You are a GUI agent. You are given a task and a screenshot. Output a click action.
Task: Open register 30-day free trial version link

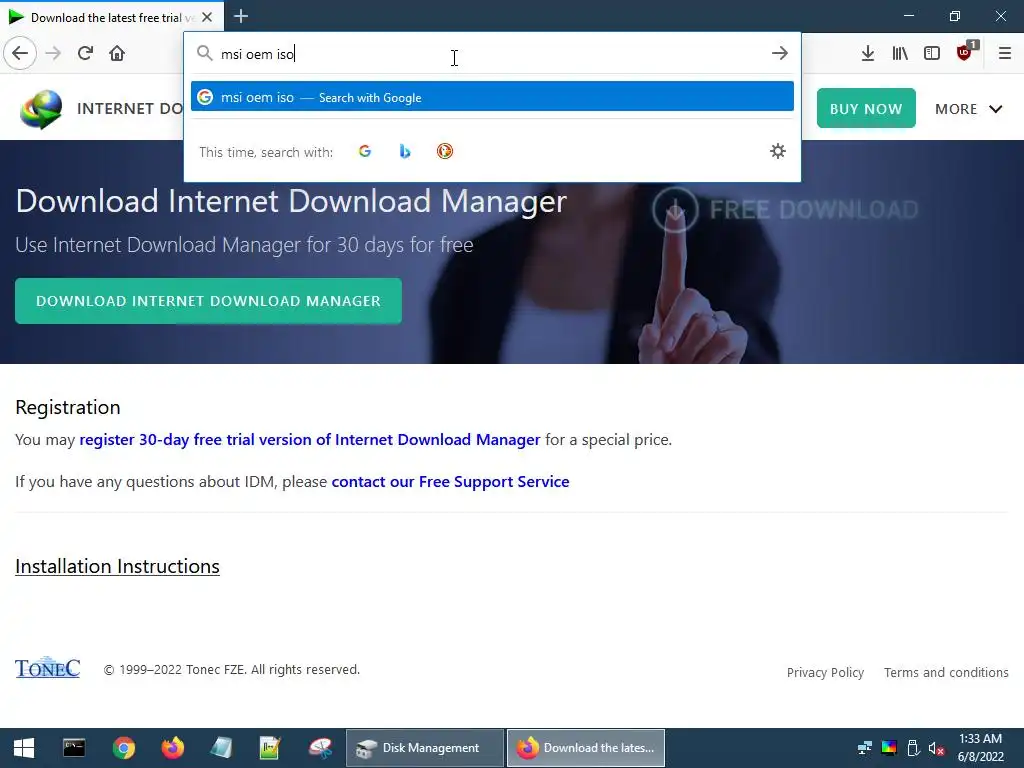pyautogui.click(x=310, y=440)
